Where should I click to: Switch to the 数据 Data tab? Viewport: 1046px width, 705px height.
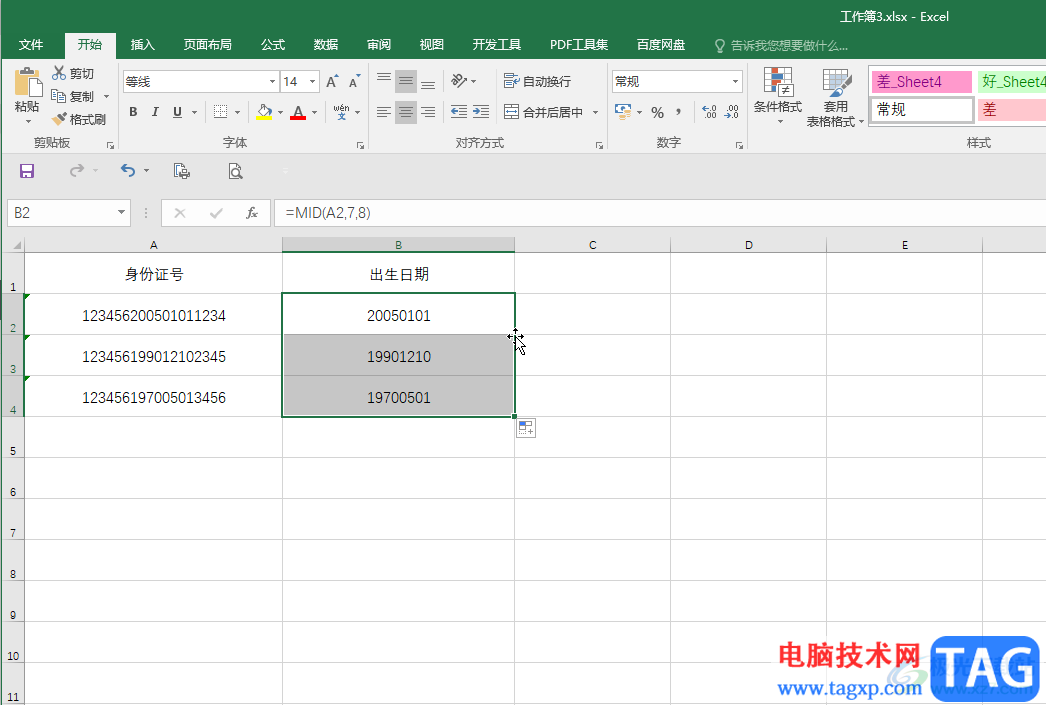tap(326, 45)
